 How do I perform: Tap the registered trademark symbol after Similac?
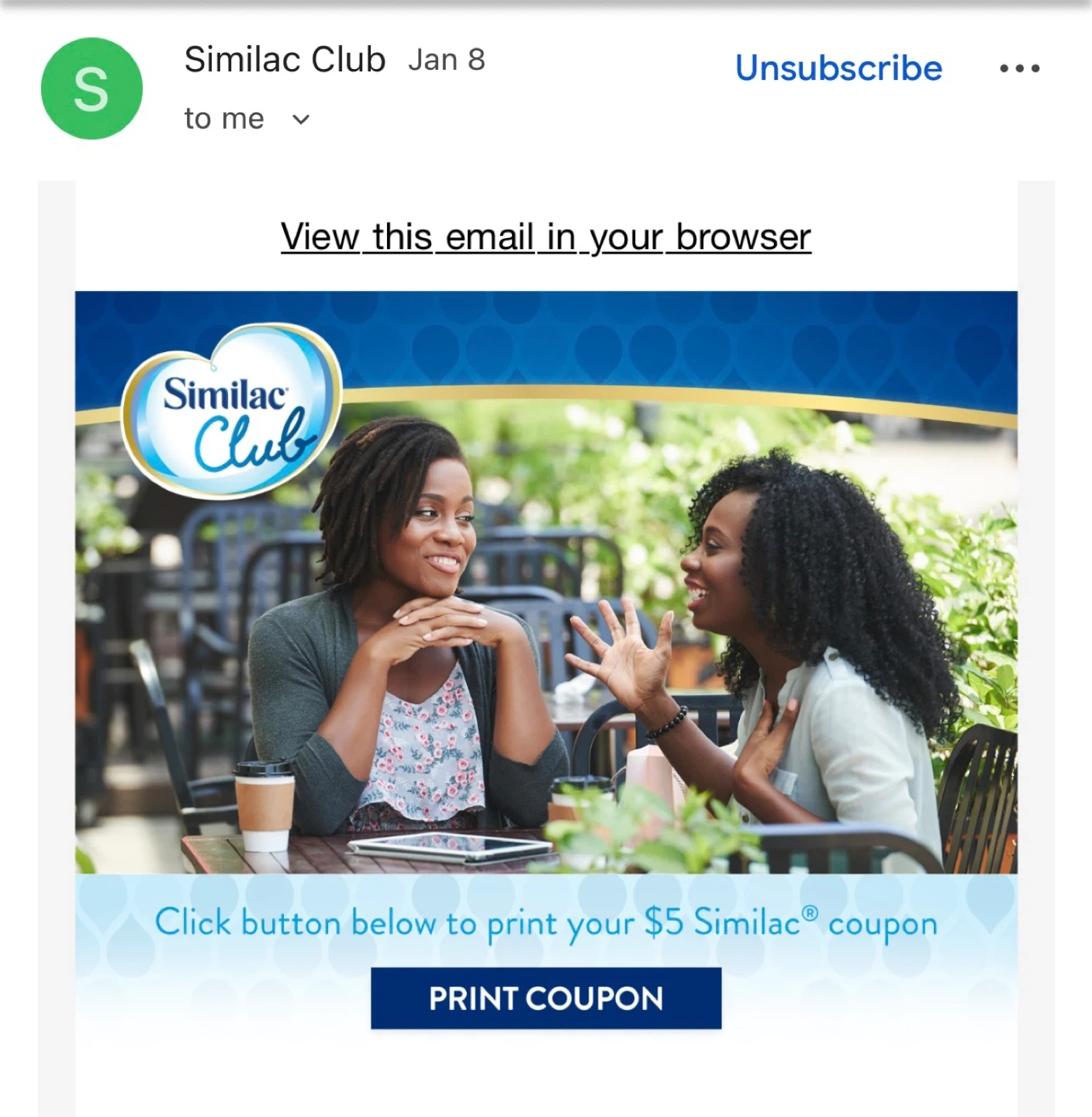[x=809, y=912]
